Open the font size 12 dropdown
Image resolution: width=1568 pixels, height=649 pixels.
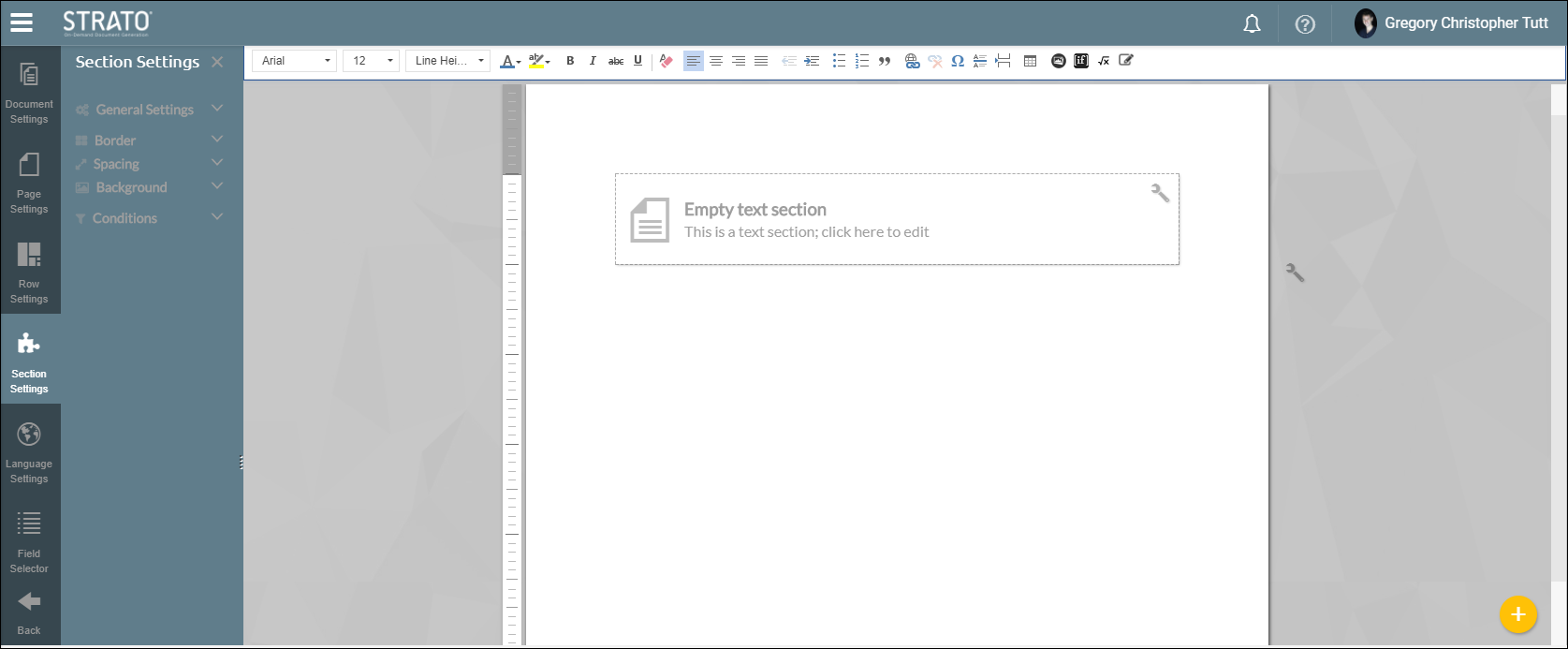pyautogui.click(x=371, y=61)
